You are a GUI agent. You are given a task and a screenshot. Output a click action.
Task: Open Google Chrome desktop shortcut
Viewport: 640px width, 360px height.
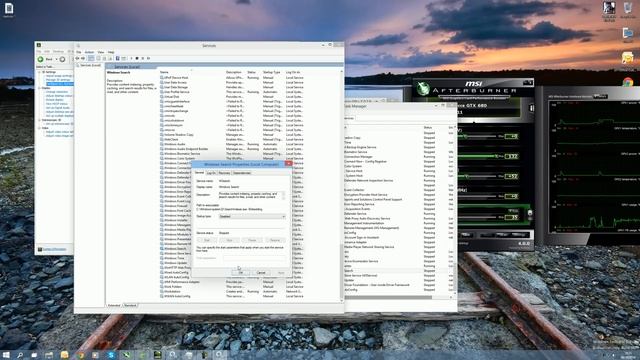628,82
